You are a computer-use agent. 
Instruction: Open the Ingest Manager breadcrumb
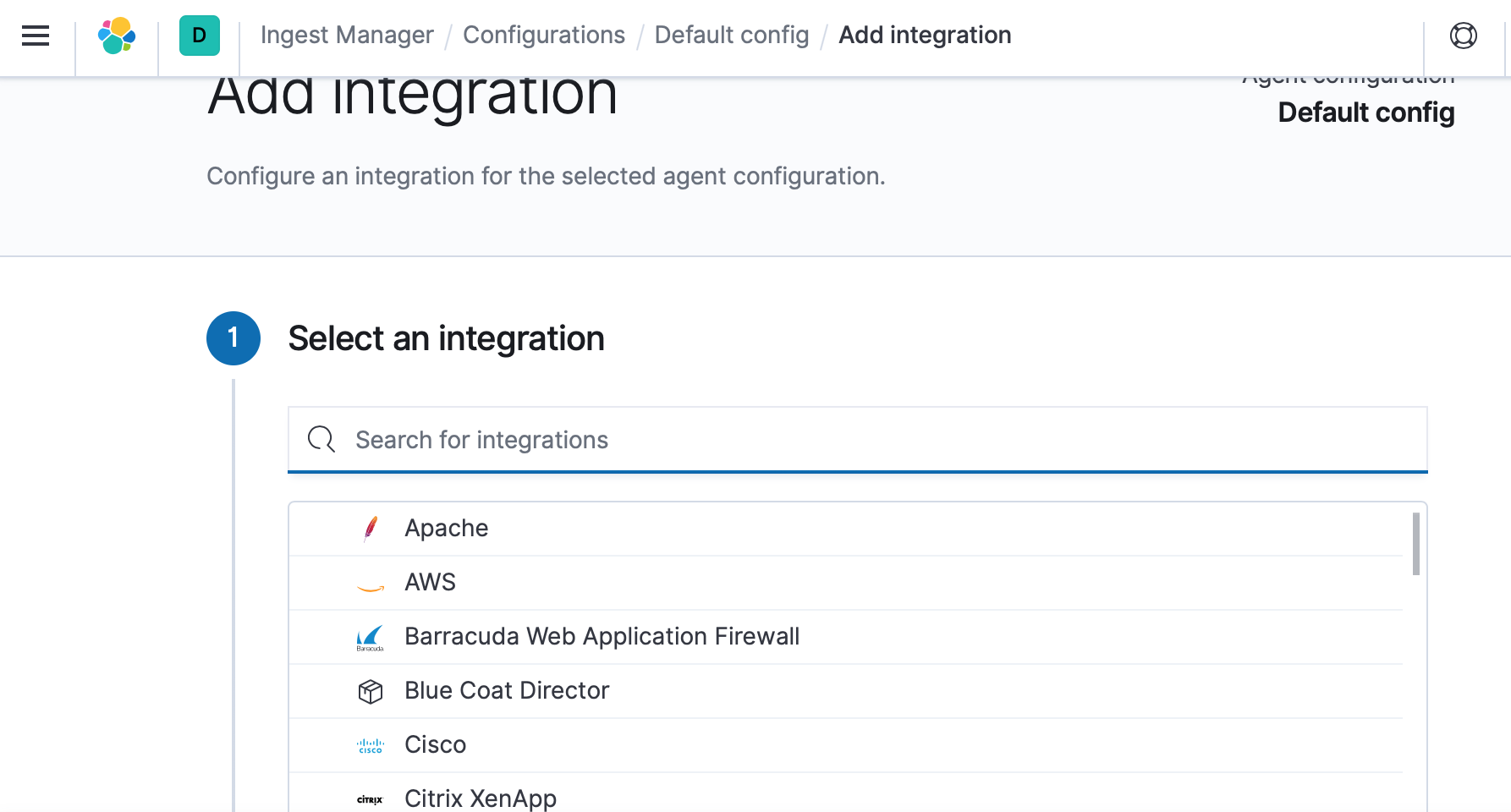coord(346,36)
